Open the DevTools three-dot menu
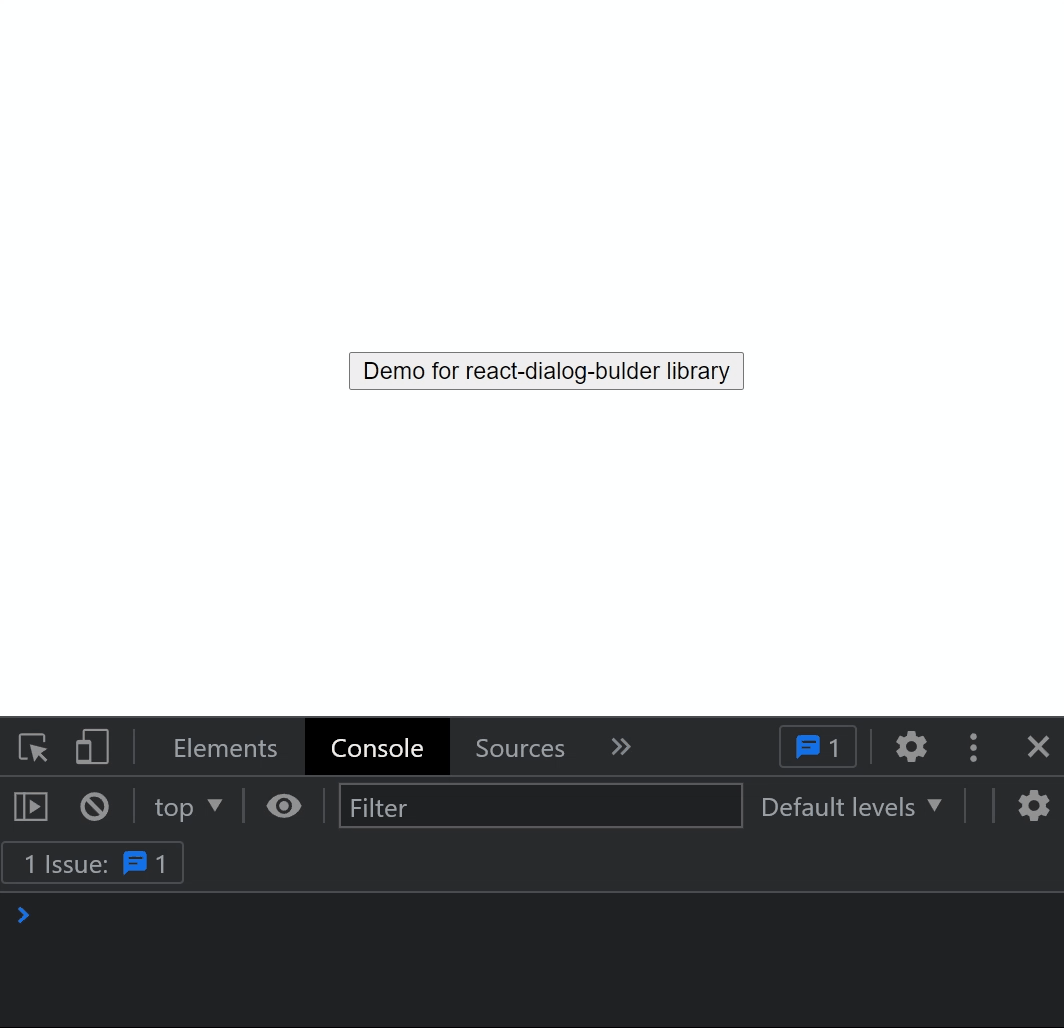 click(x=973, y=747)
